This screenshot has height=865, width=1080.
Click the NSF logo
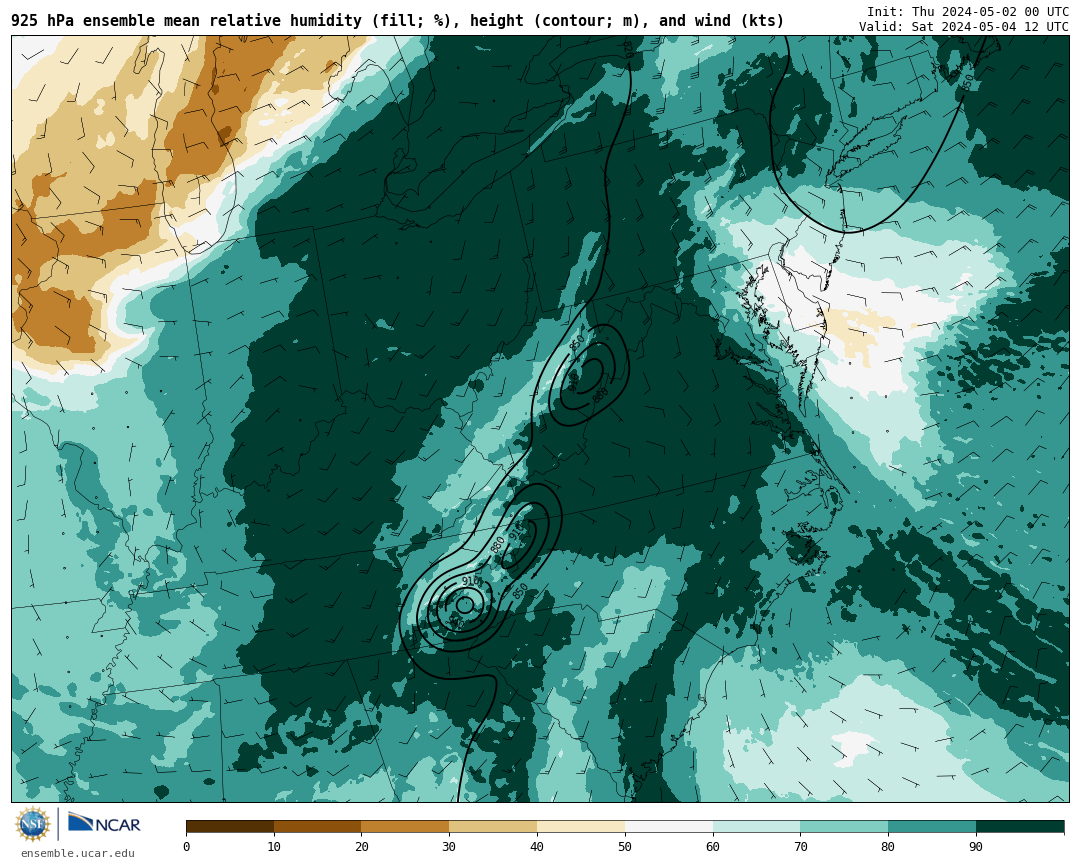point(33,824)
